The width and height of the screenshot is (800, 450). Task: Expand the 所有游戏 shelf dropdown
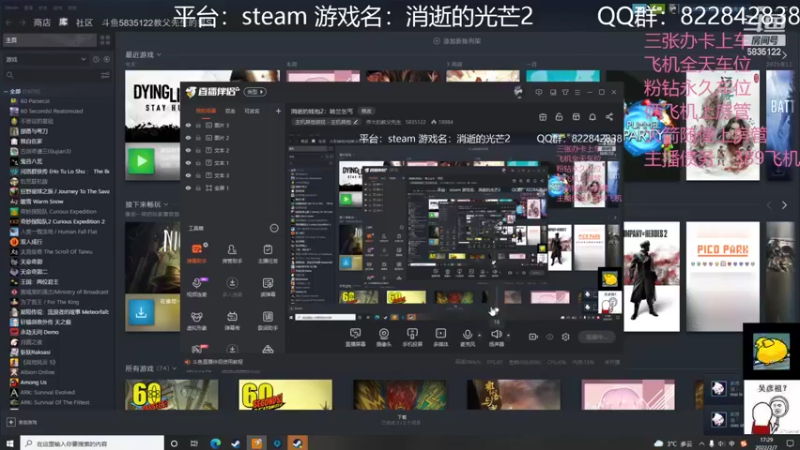(174, 368)
